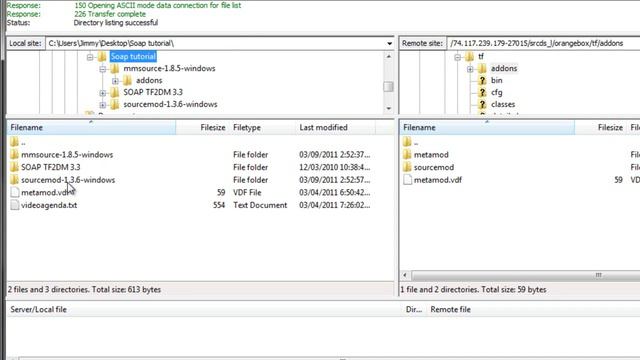This screenshot has width=640, height=360.
Task: Select metamod folder in remote file list
Action: [x=431, y=155]
